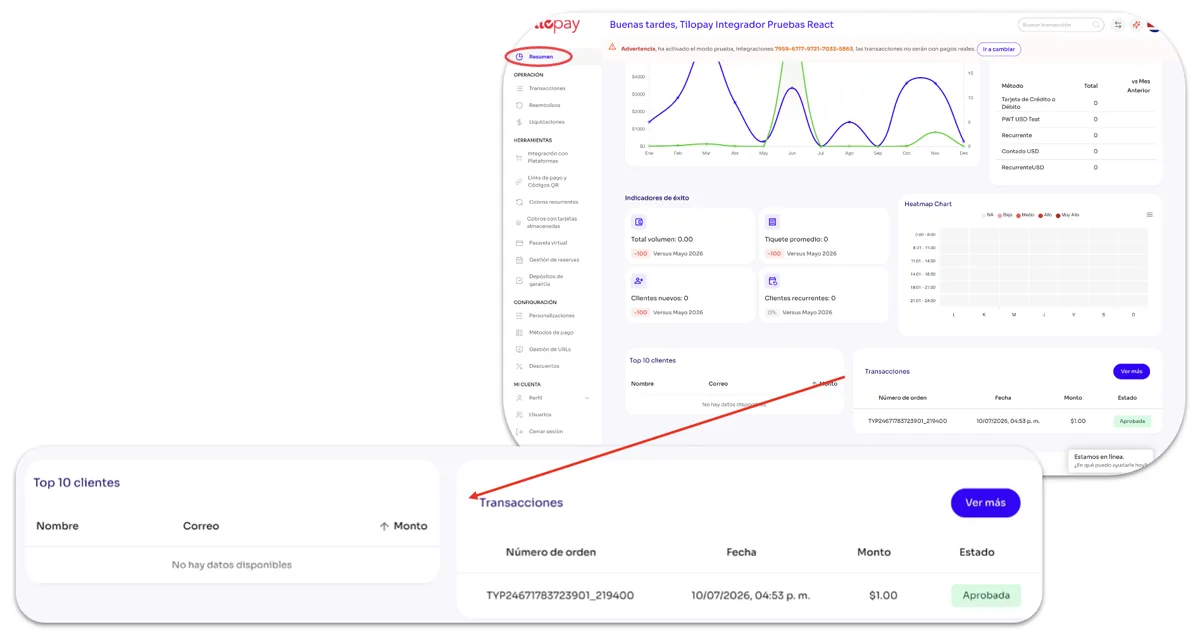Click the swap arrows icon in top bar

click(x=1118, y=25)
